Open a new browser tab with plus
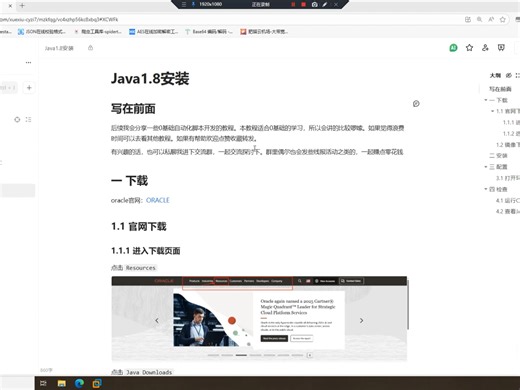The height and width of the screenshot is (390, 520). click(x=22, y=5)
